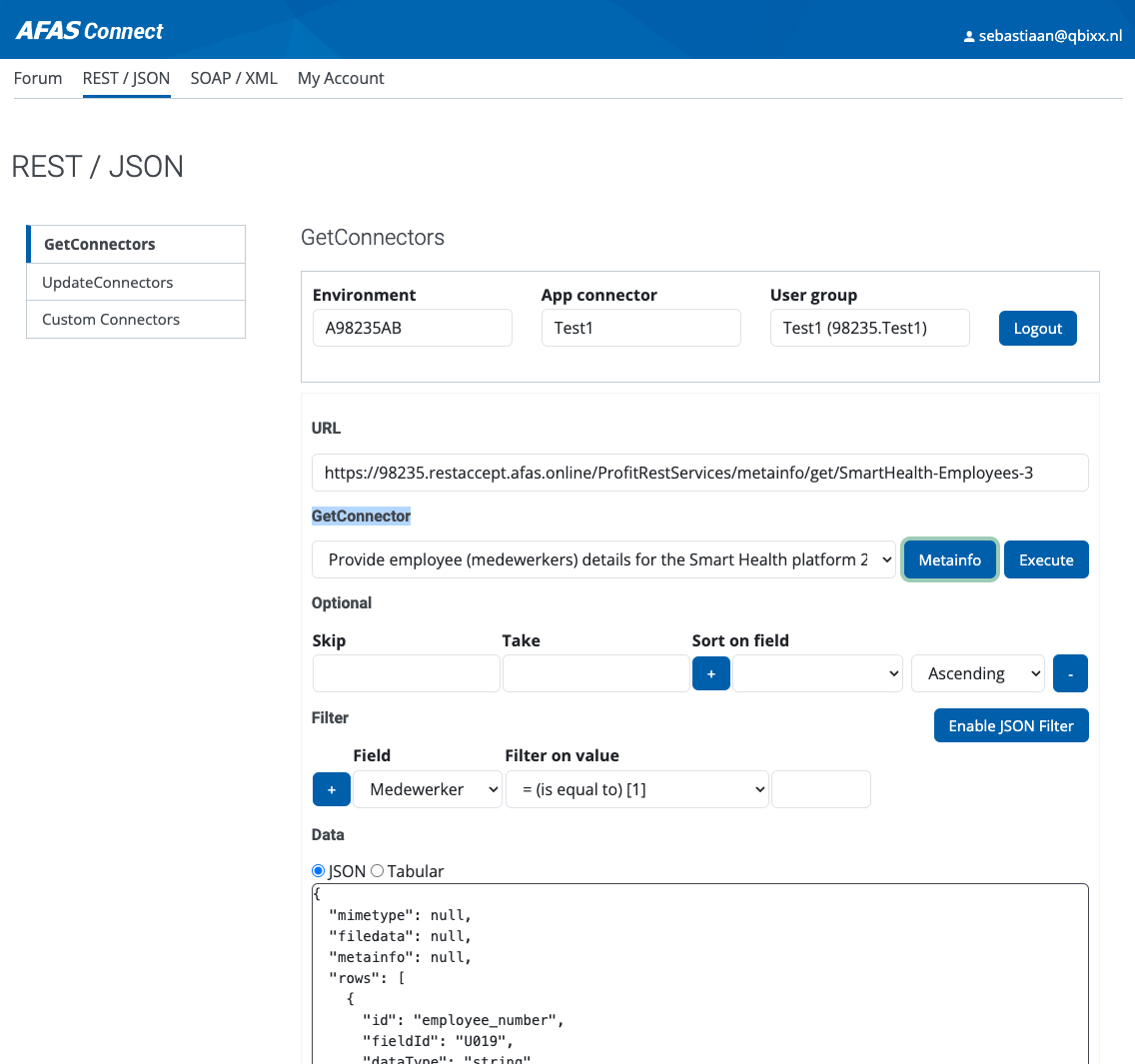This screenshot has height=1064, width=1135.
Task: Click the AFAS Connect logo
Action: [89, 31]
